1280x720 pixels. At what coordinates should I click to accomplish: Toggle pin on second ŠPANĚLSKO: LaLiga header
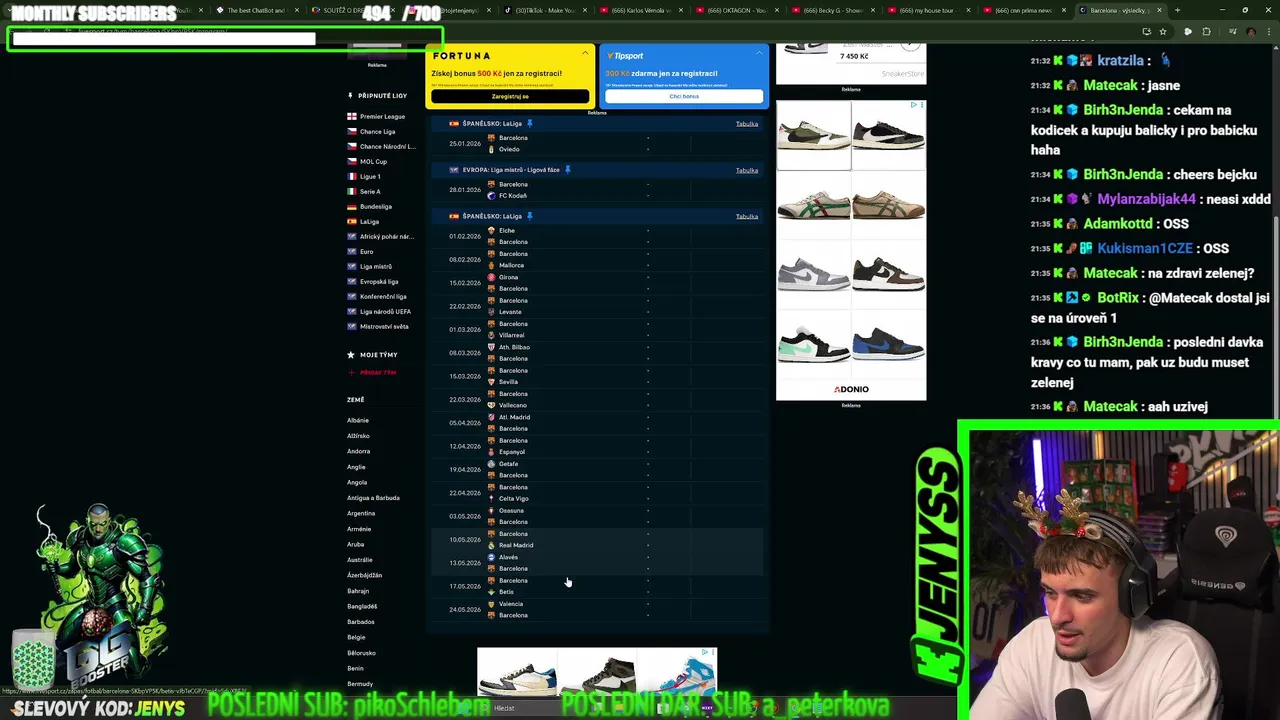click(x=530, y=216)
